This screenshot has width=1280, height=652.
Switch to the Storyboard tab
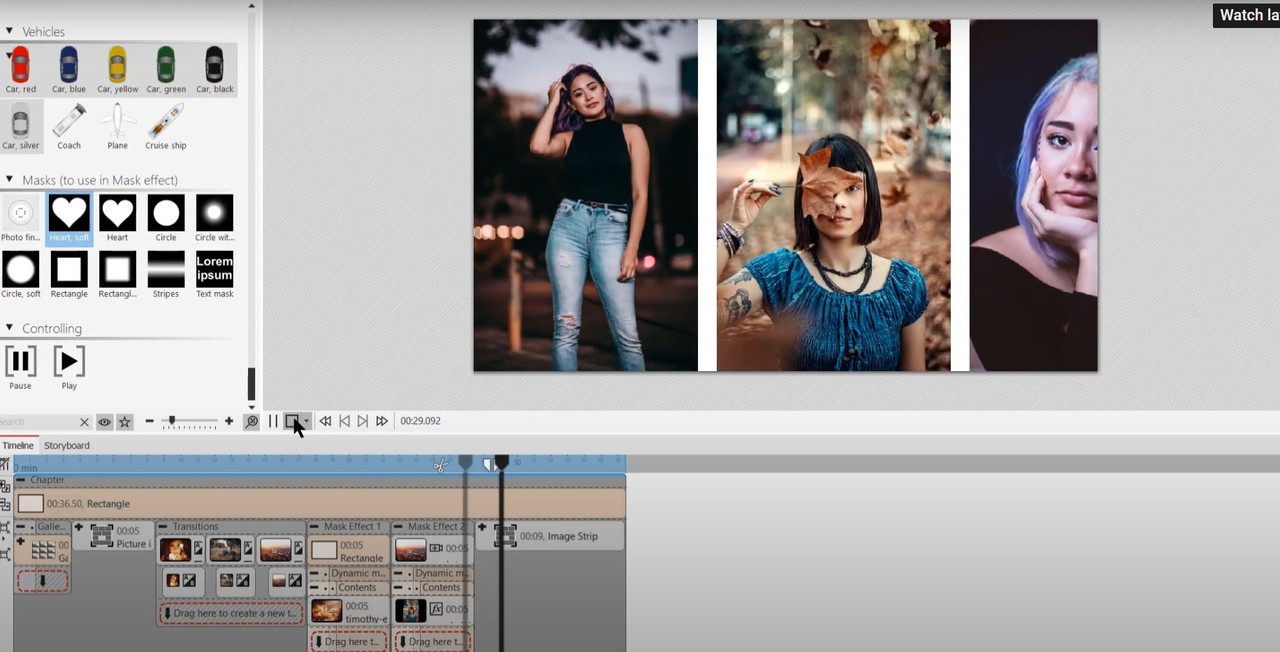coord(67,445)
